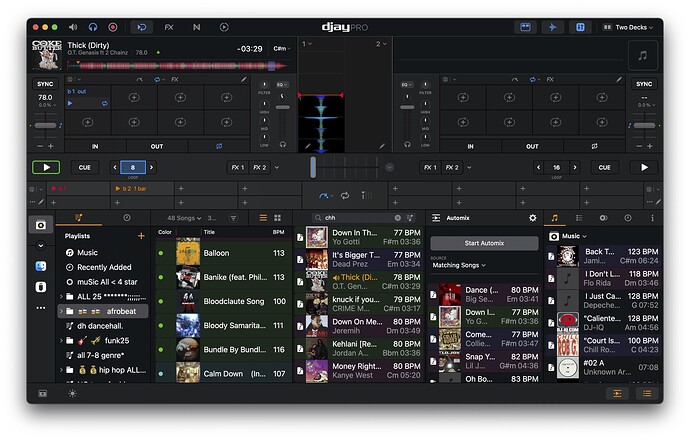Clear the search field text
This screenshot has height=439, width=690.
[397, 217]
